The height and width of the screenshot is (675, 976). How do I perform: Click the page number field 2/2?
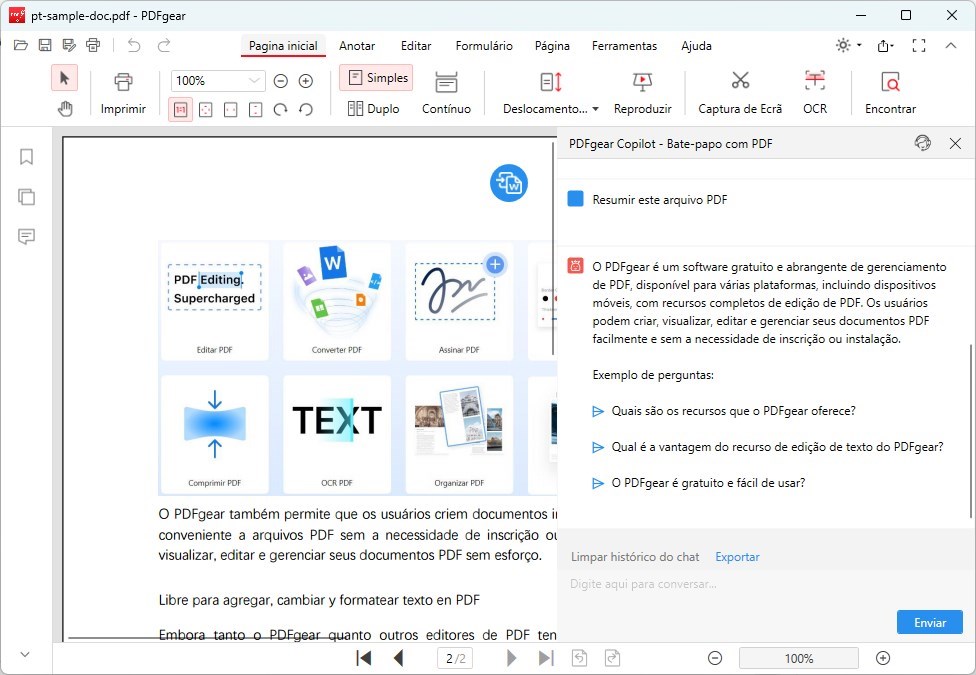point(455,658)
